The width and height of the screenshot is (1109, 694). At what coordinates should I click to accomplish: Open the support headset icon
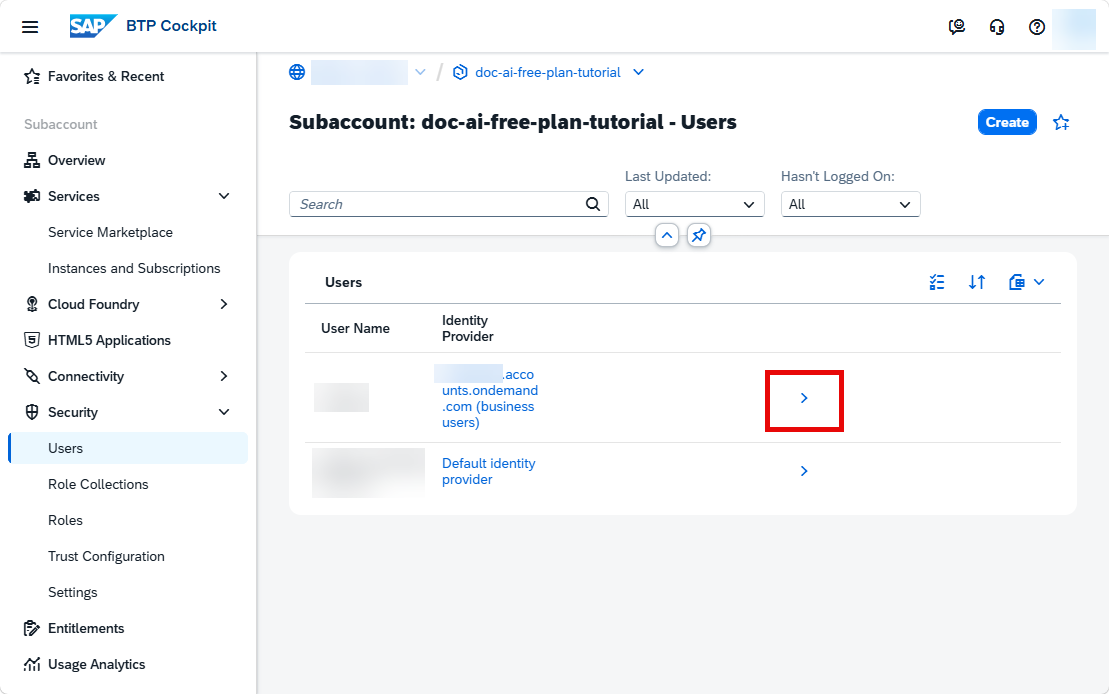click(x=997, y=27)
